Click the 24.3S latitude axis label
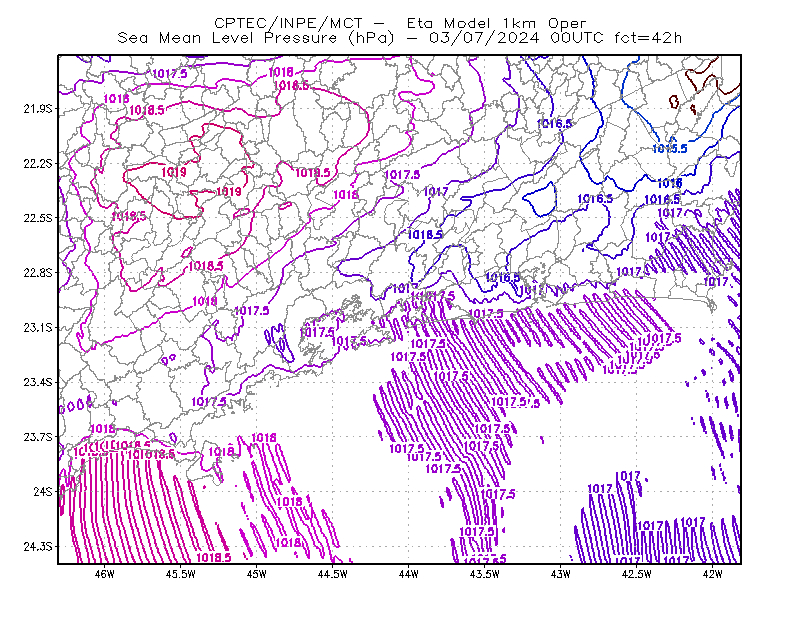Viewport: 800px width, 618px height. tap(38, 547)
